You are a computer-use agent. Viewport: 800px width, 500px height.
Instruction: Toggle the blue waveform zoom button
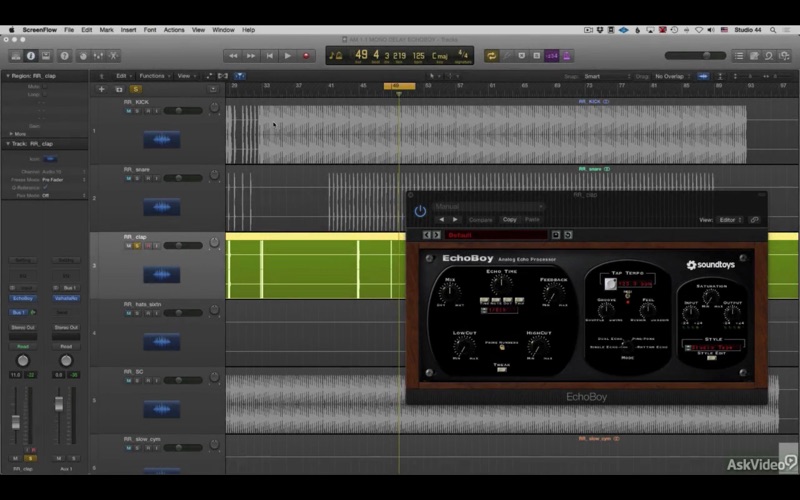[x=703, y=76]
